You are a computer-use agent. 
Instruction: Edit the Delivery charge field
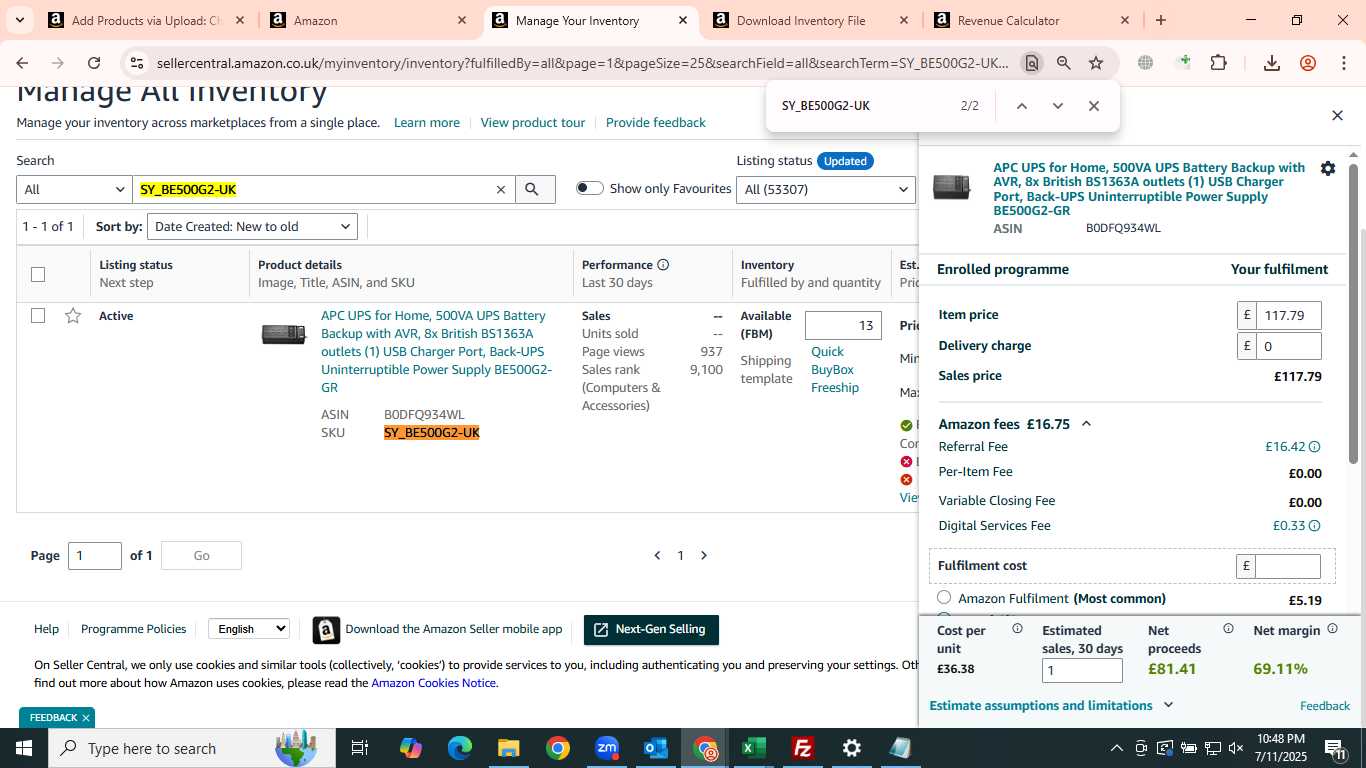[1288, 346]
